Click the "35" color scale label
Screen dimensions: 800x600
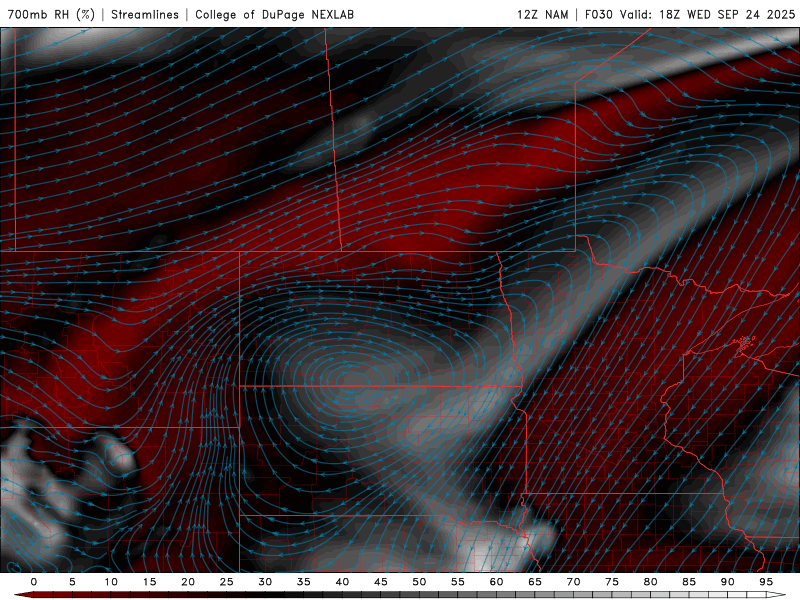click(304, 582)
